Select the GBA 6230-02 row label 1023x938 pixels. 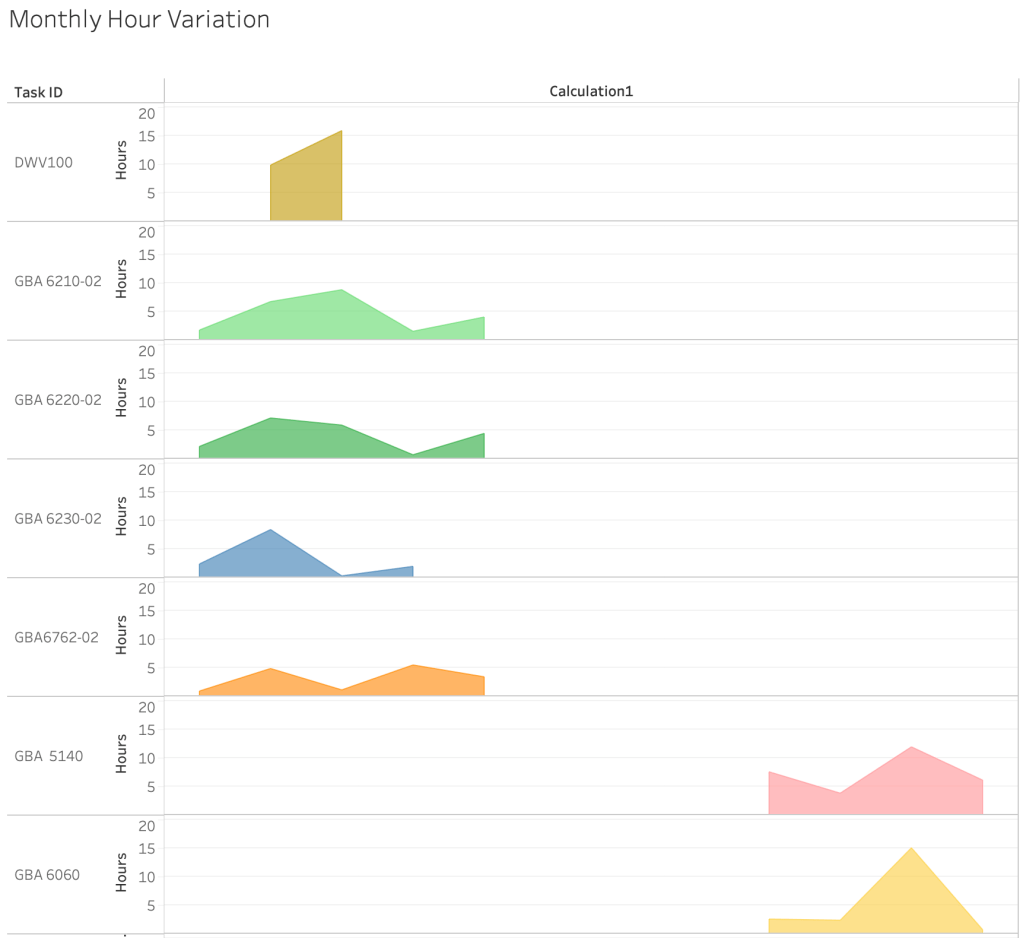[x=58, y=519]
